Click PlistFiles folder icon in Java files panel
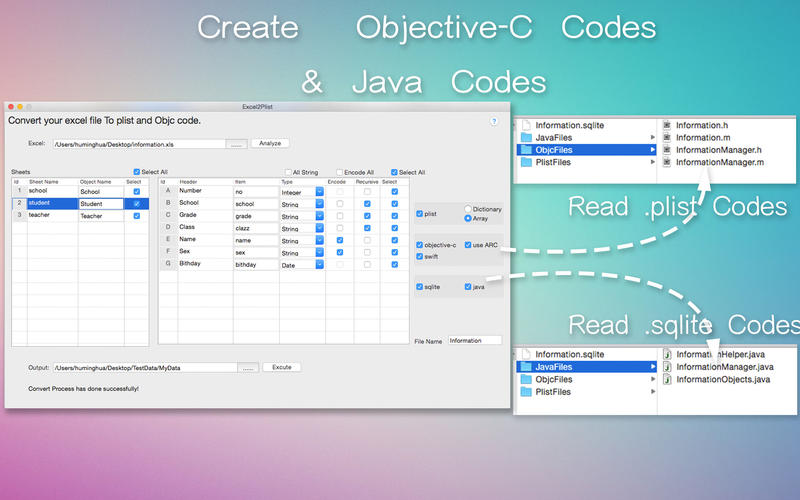Viewport: 800px width, 500px height. point(526,392)
